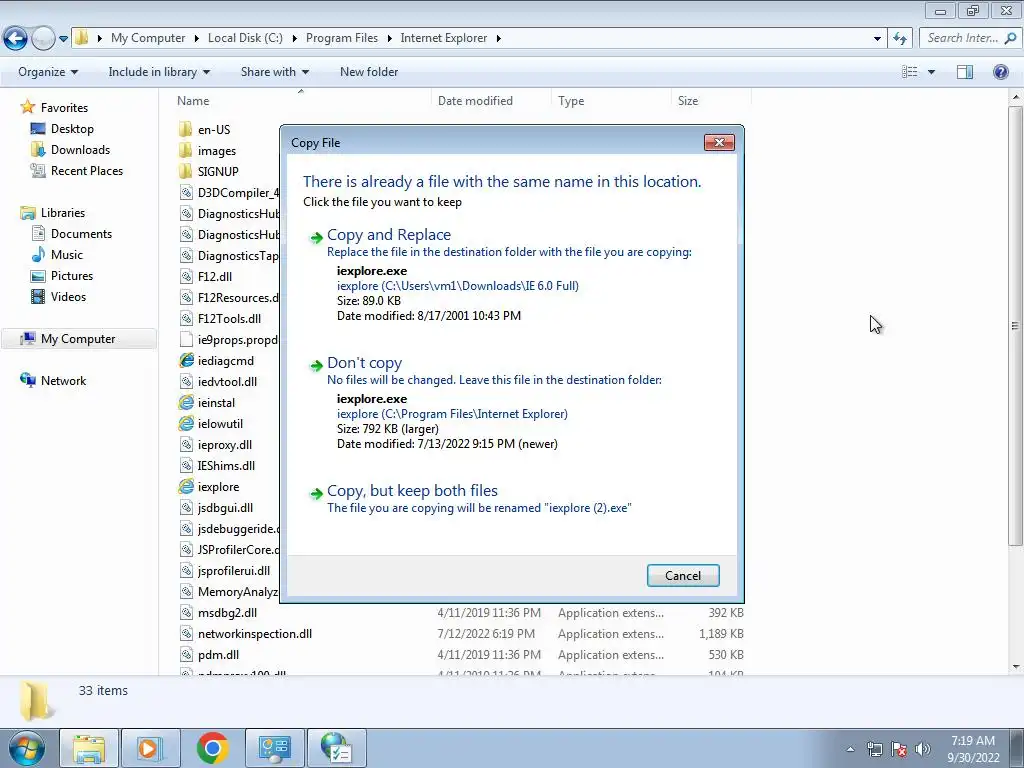Screen dimensions: 1024x768
Task: Select msdbg2.dll file name
Action: tap(227, 613)
